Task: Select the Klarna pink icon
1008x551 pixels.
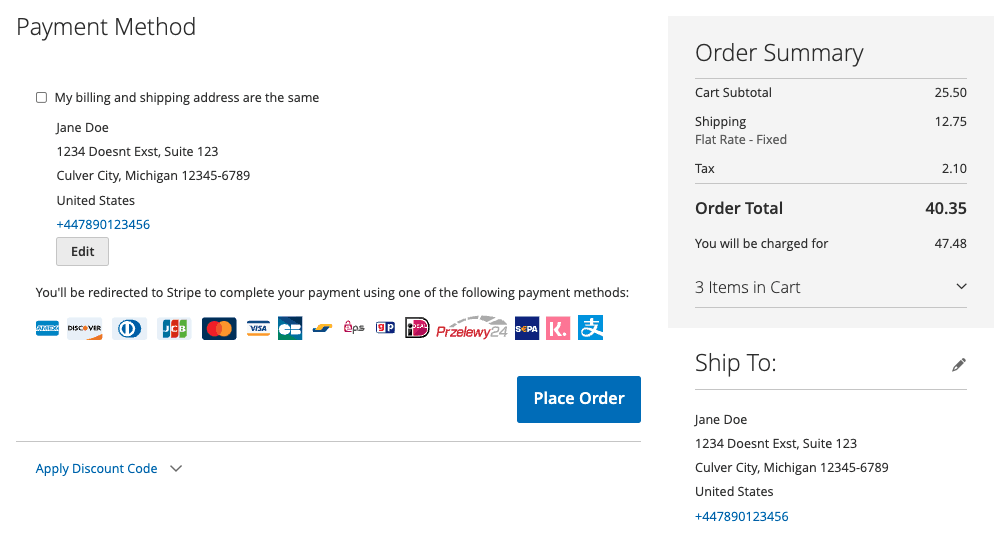Action: [x=558, y=329]
